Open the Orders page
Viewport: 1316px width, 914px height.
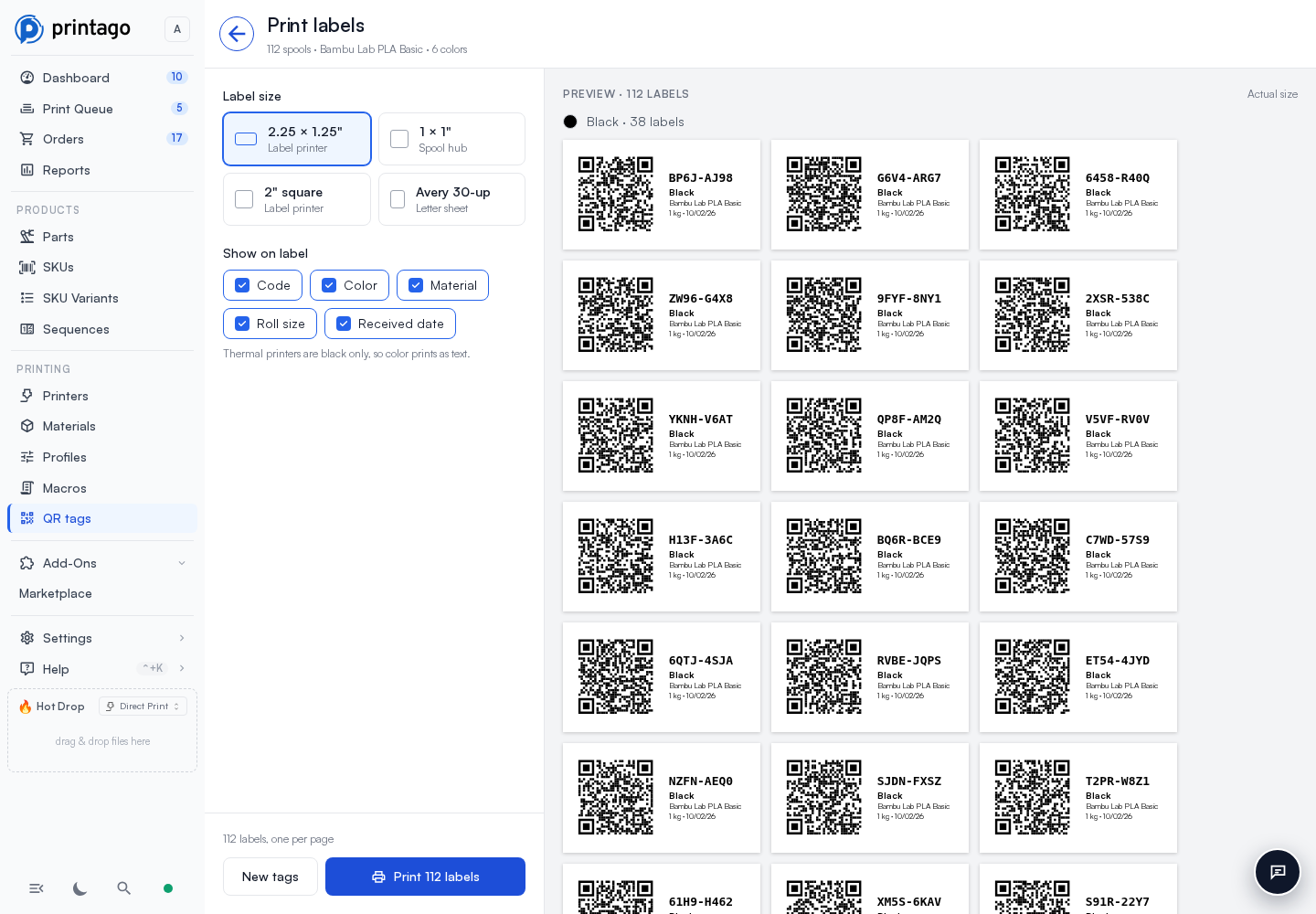(x=102, y=139)
